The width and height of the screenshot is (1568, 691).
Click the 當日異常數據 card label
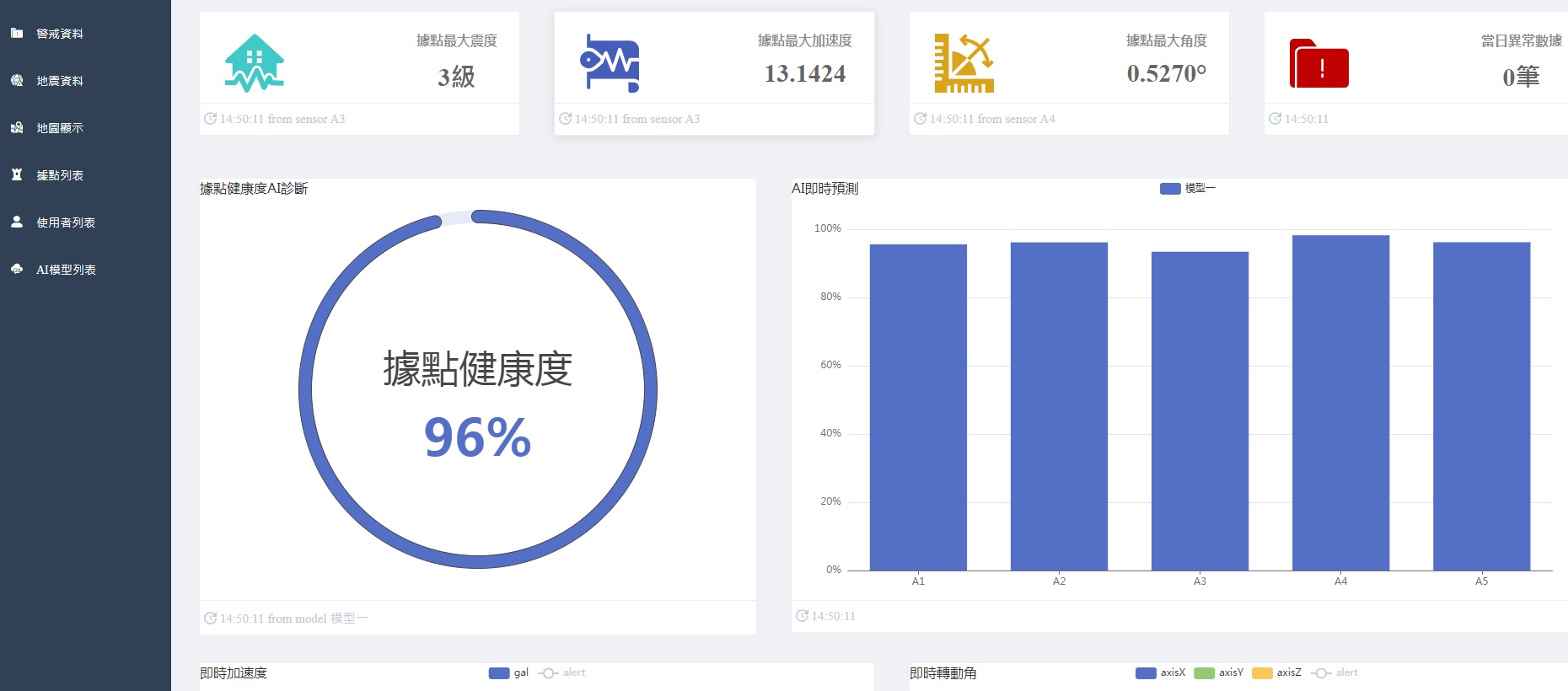pyautogui.click(x=1522, y=40)
